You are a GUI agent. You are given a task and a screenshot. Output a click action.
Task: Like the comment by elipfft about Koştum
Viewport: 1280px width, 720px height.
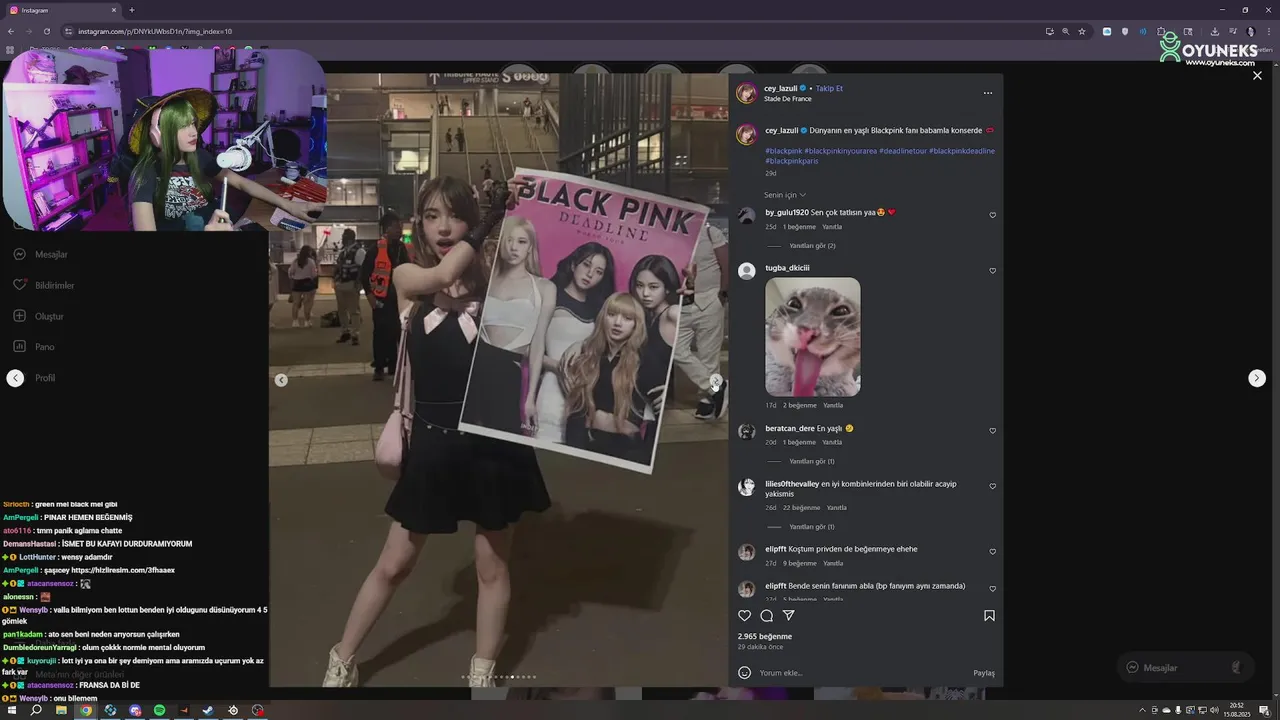(992, 552)
